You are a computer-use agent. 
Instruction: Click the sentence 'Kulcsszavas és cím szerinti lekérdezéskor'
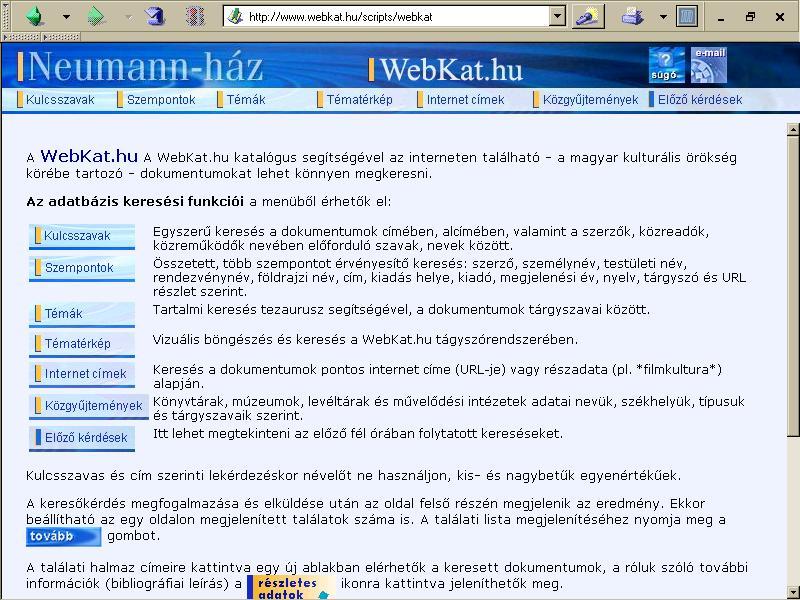[x=354, y=476]
